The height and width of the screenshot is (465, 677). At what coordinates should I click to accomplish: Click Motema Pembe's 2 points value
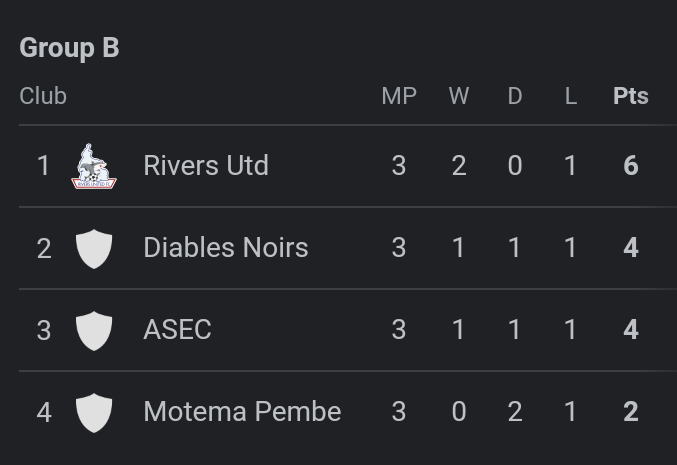[631, 412]
